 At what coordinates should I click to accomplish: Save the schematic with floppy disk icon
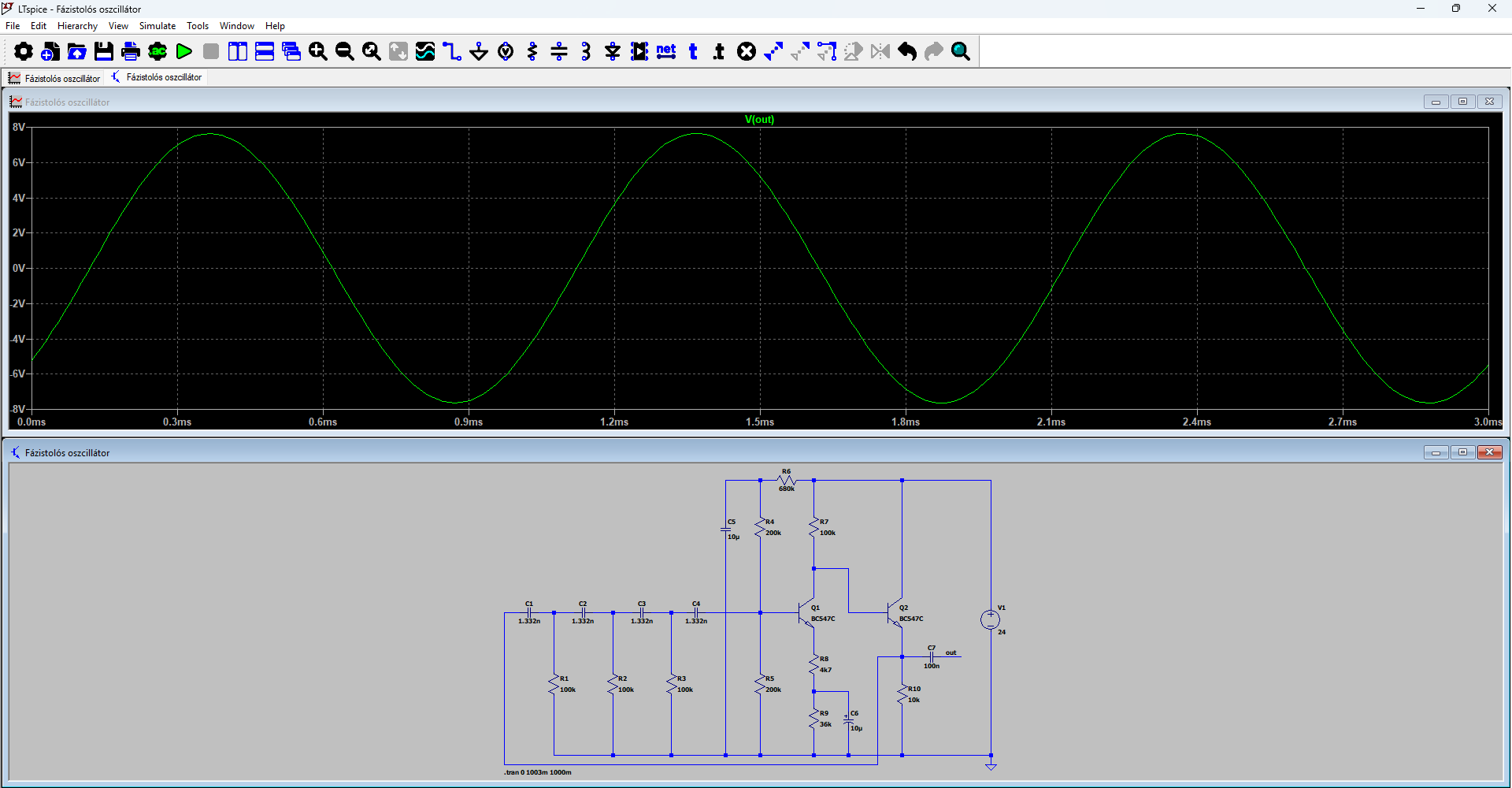click(104, 52)
